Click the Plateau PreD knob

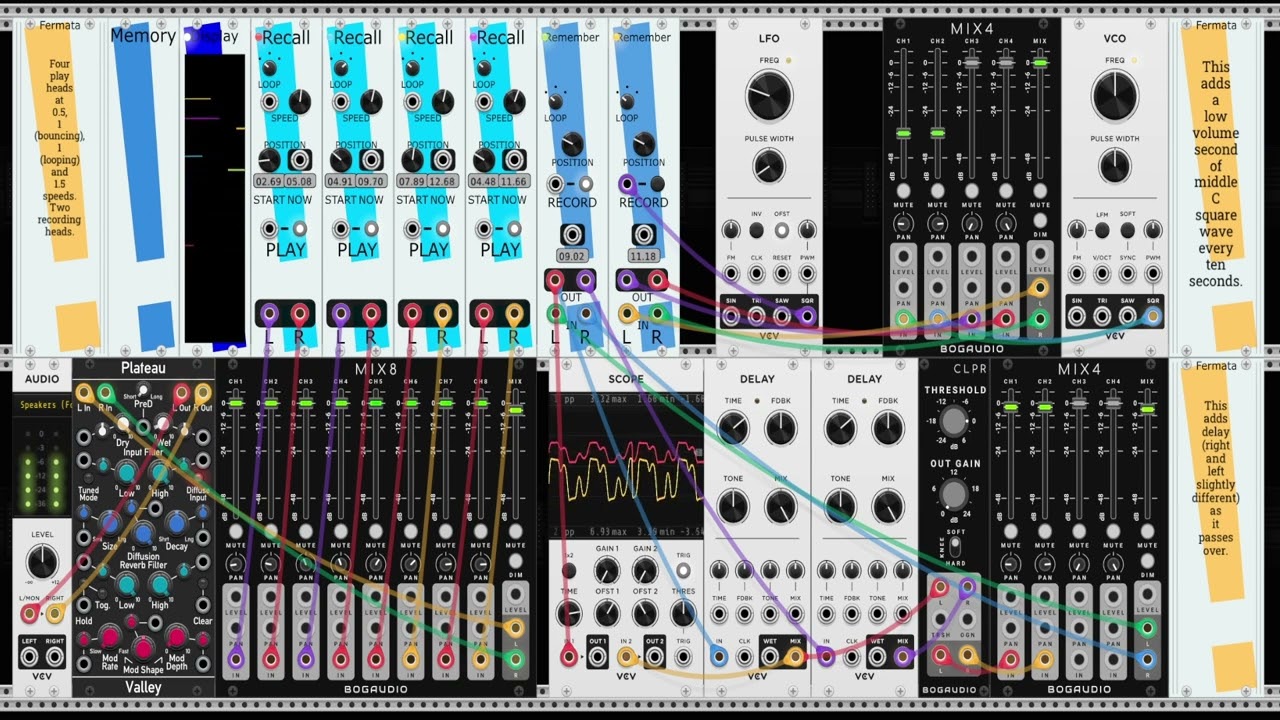[x=143, y=391]
